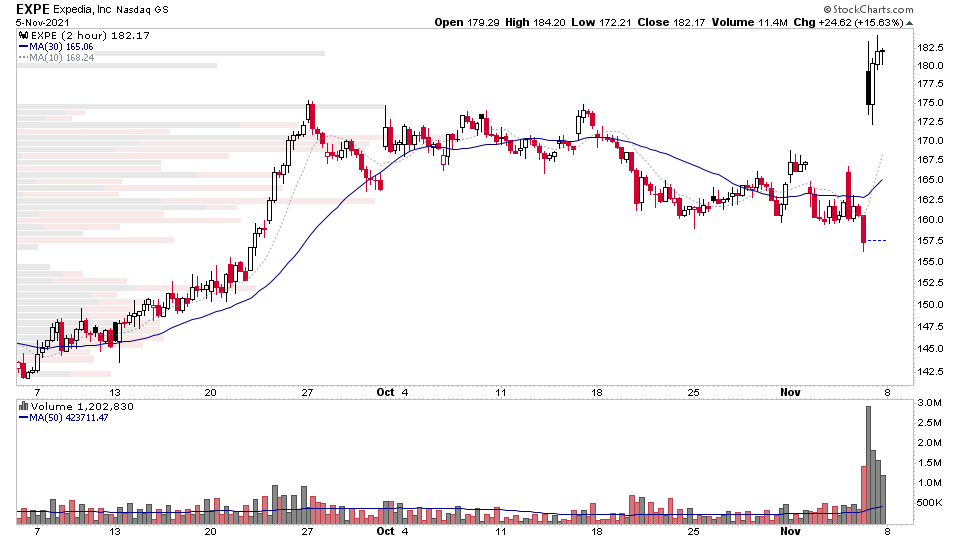Click the 500K volume axis label

(x=929, y=503)
